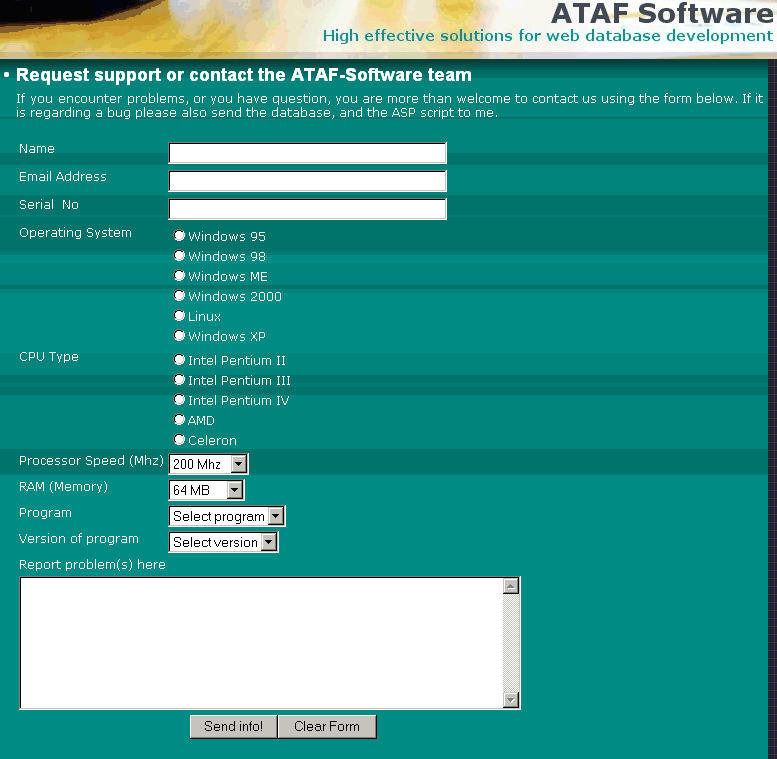The image size is (777, 759).
Task: Click the Send info! button
Action: (x=233, y=726)
